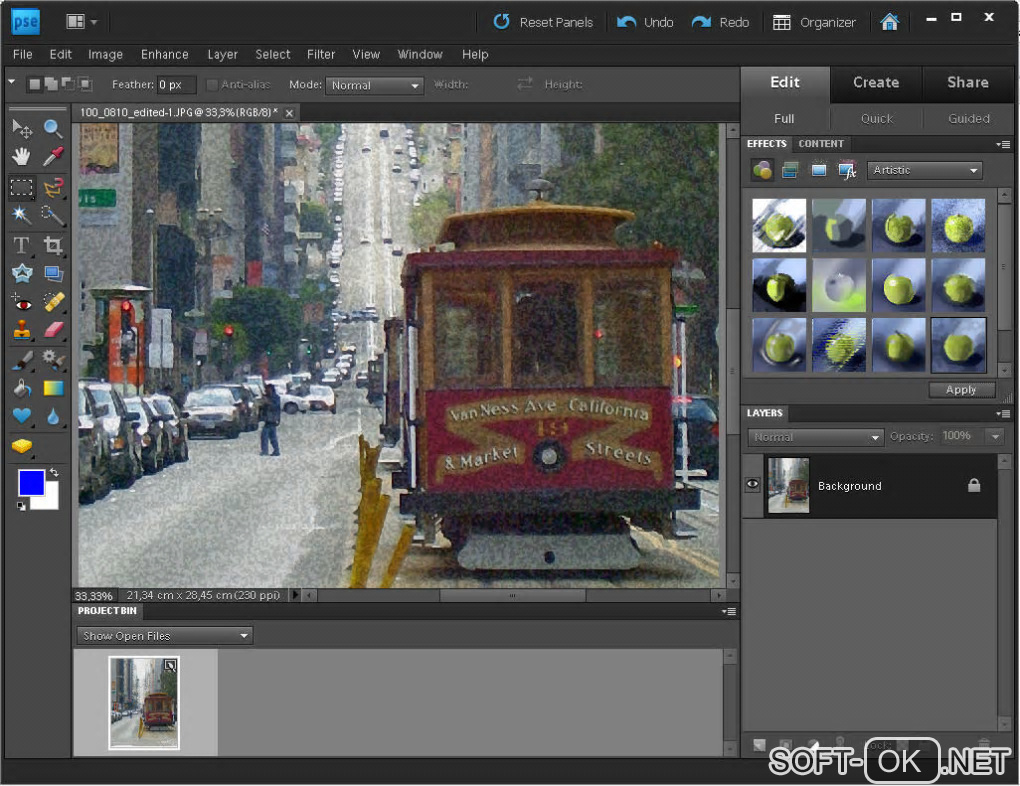Open the selection Mode dropdown
Viewport: 1020px width, 786px height.
[376, 86]
